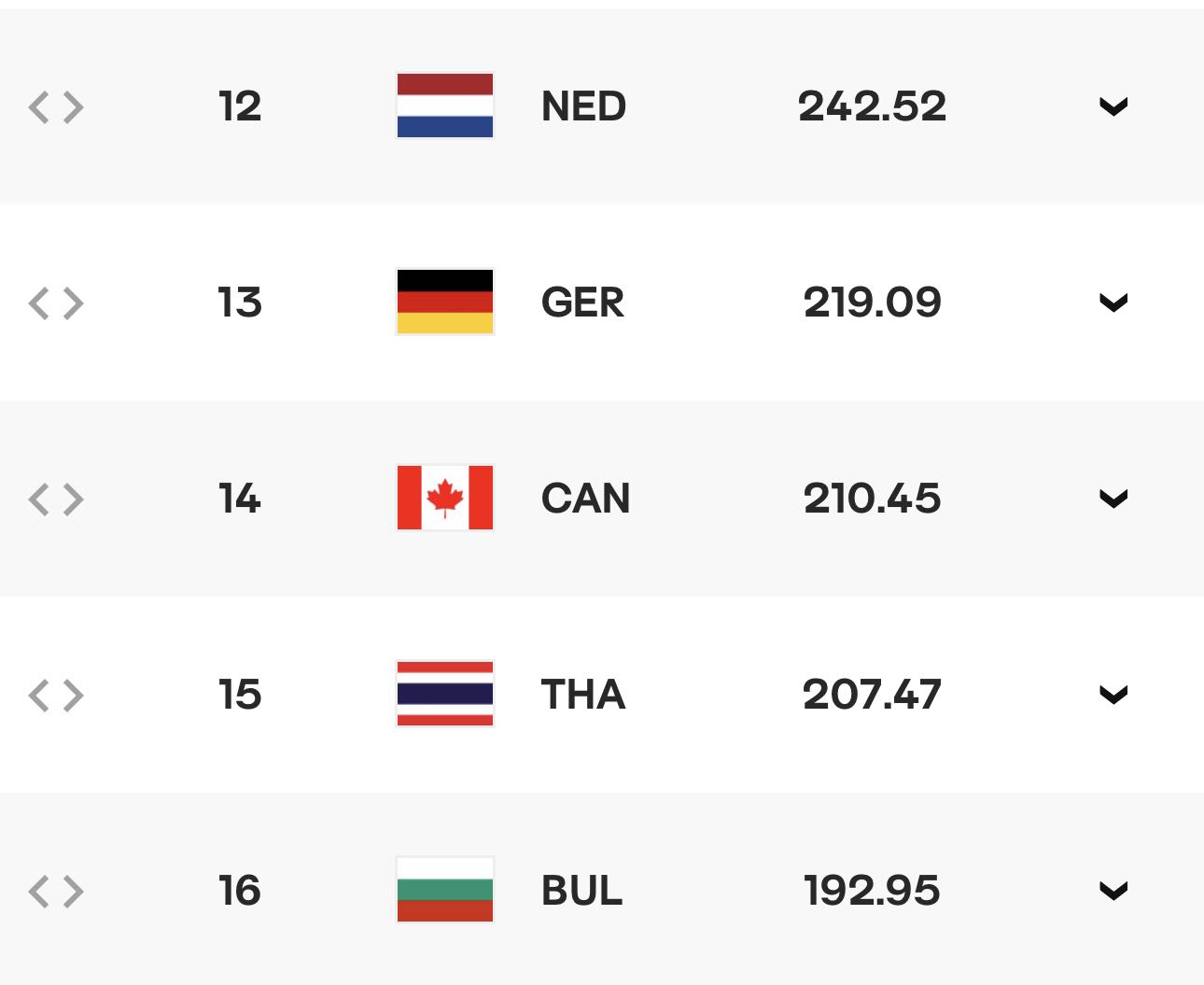Expand the CAN row details chevron
Image resolution: width=1204 pixels, height=985 pixels.
tap(1113, 499)
